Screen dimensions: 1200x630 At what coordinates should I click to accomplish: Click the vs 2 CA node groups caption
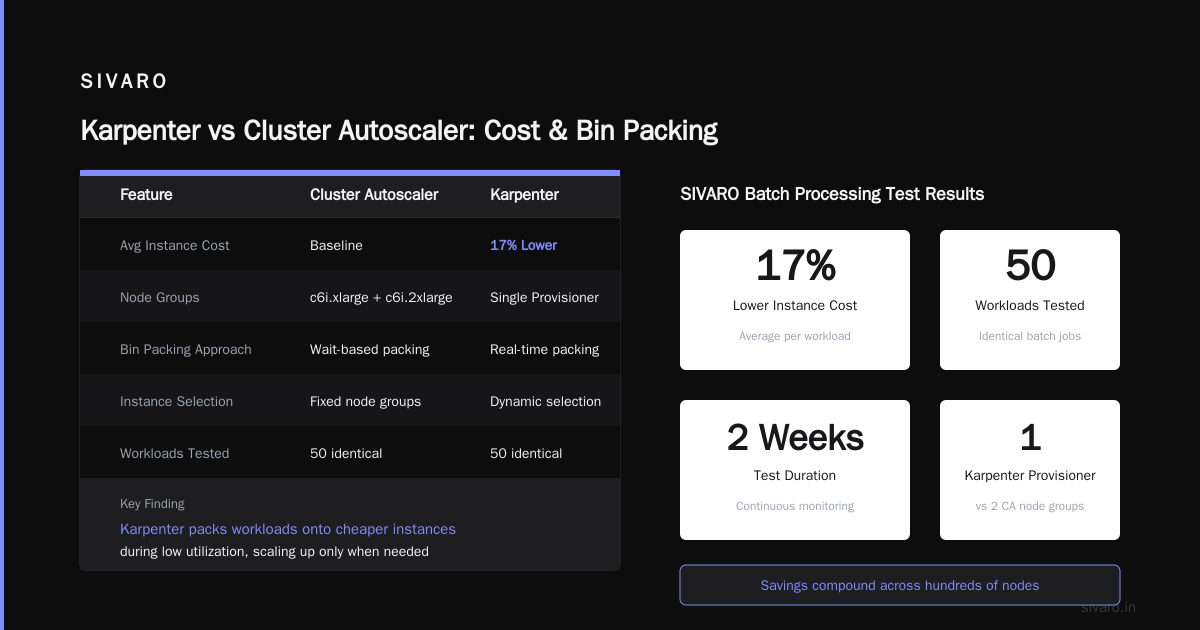click(1030, 506)
